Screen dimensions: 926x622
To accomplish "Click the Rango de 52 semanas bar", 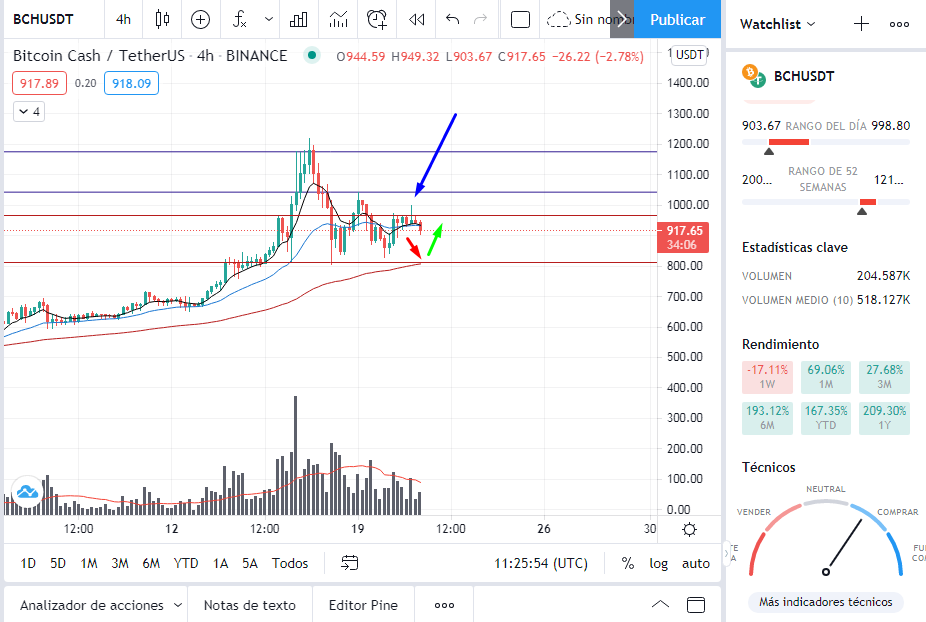I will pyautogui.click(x=826, y=202).
